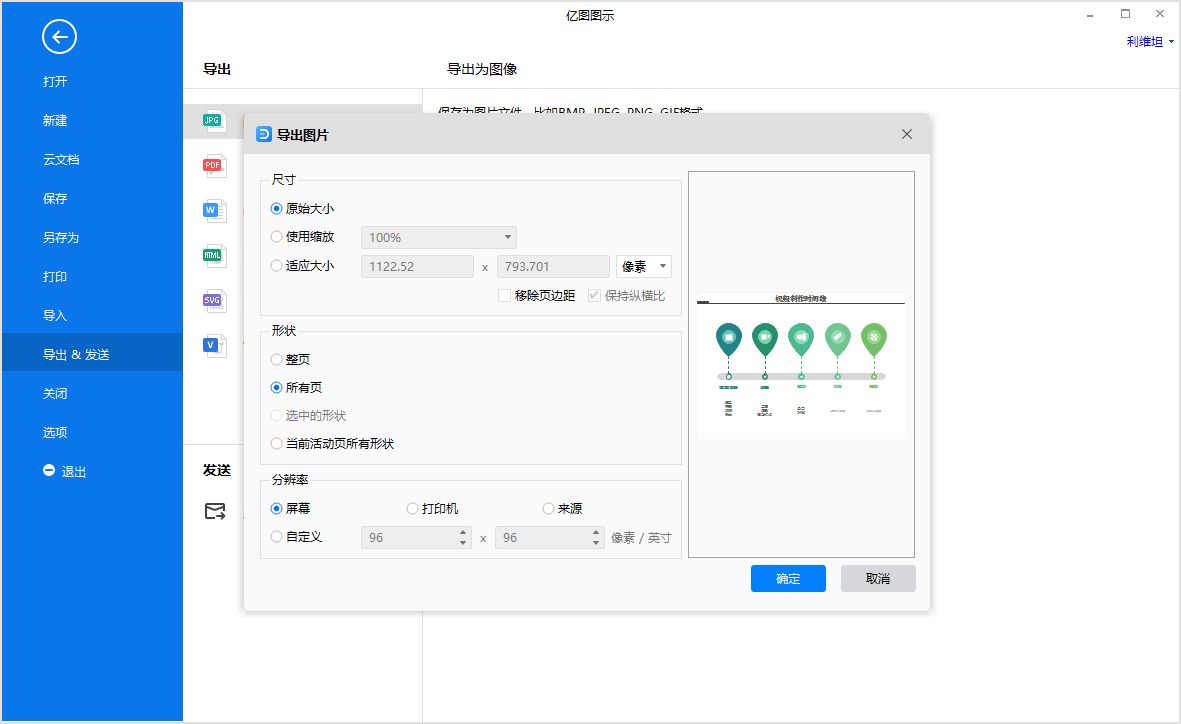Click the height field showing 793.701
Viewport: 1181px width, 724px height.
(553, 266)
